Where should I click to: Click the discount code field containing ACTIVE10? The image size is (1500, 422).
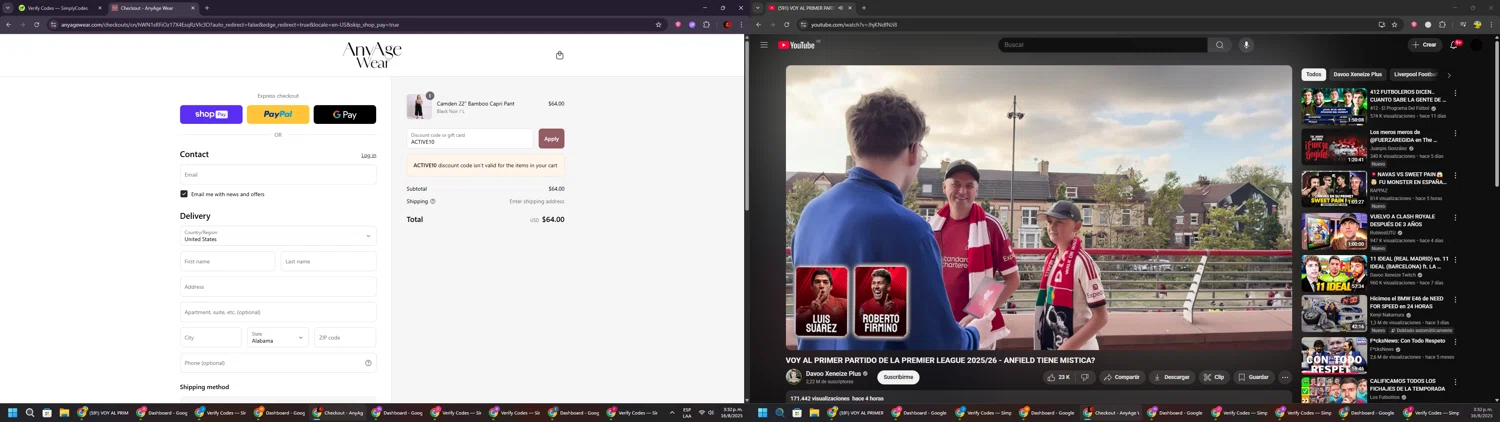pos(470,138)
